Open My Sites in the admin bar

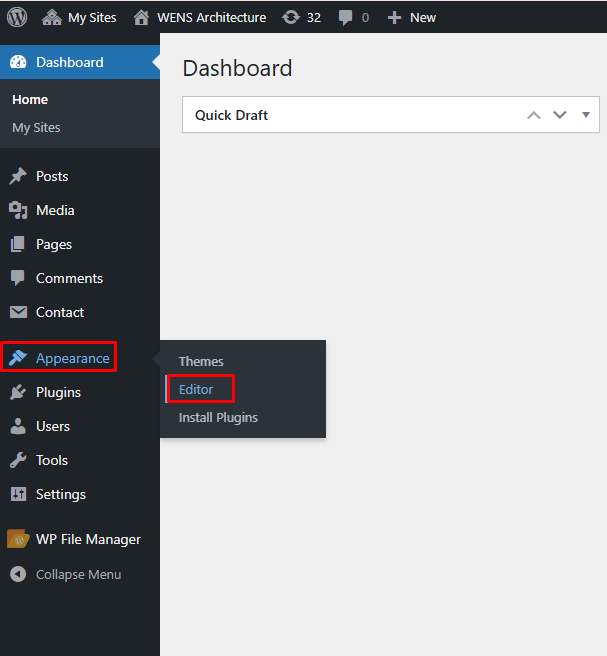92,18
